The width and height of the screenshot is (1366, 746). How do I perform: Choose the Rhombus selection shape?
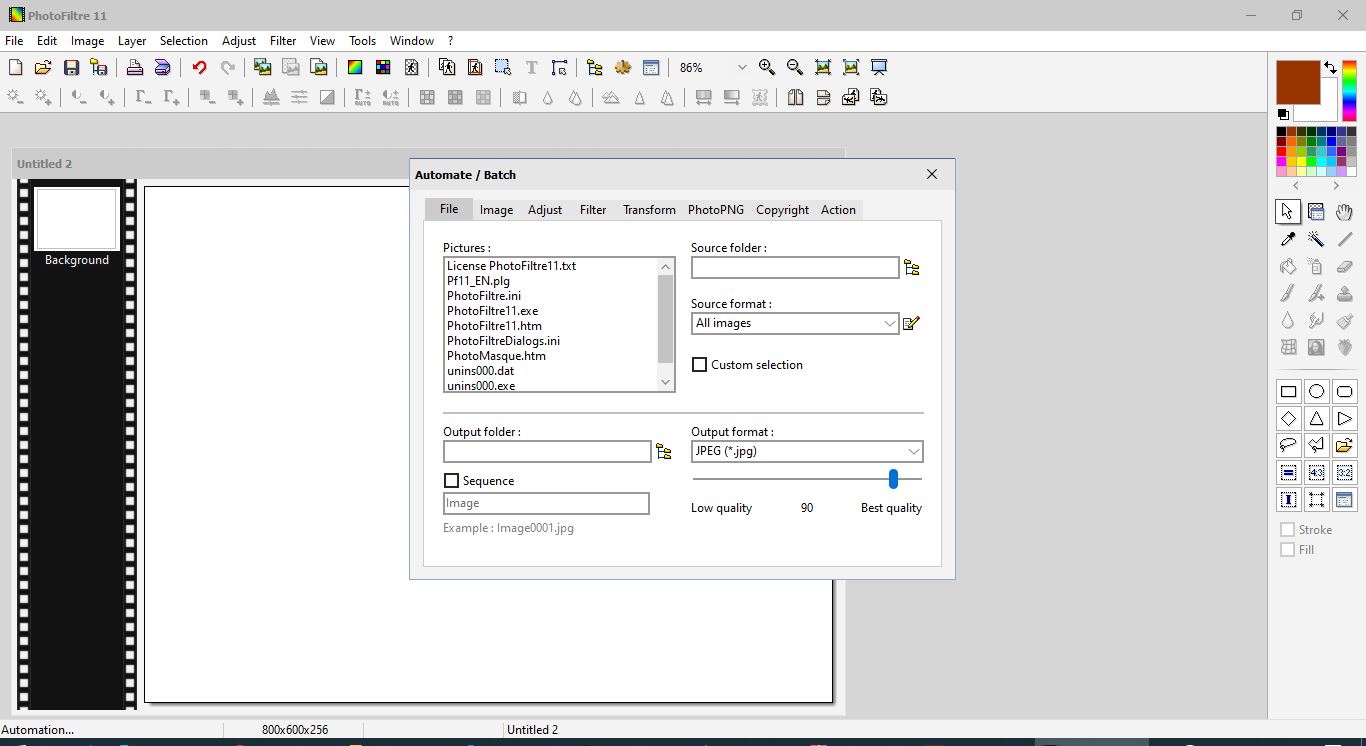pos(1288,419)
